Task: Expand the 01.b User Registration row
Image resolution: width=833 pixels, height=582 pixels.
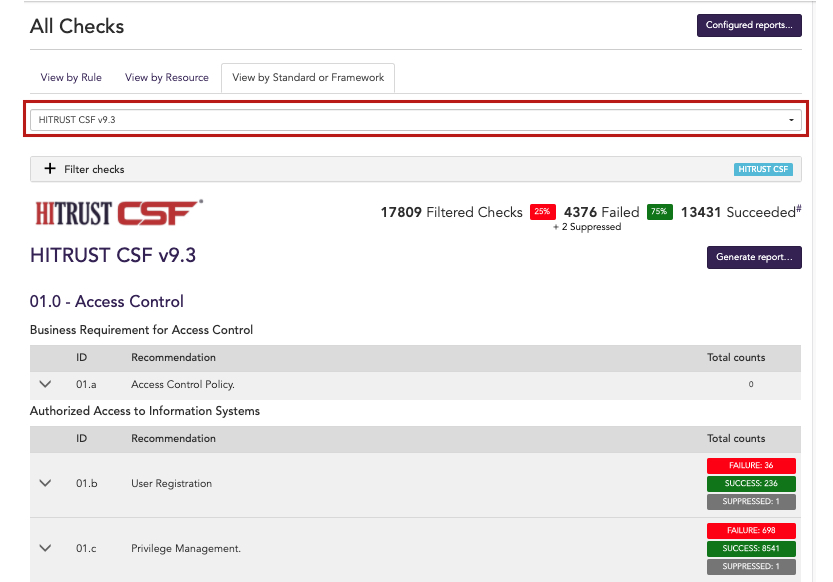Action: click(46, 483)
